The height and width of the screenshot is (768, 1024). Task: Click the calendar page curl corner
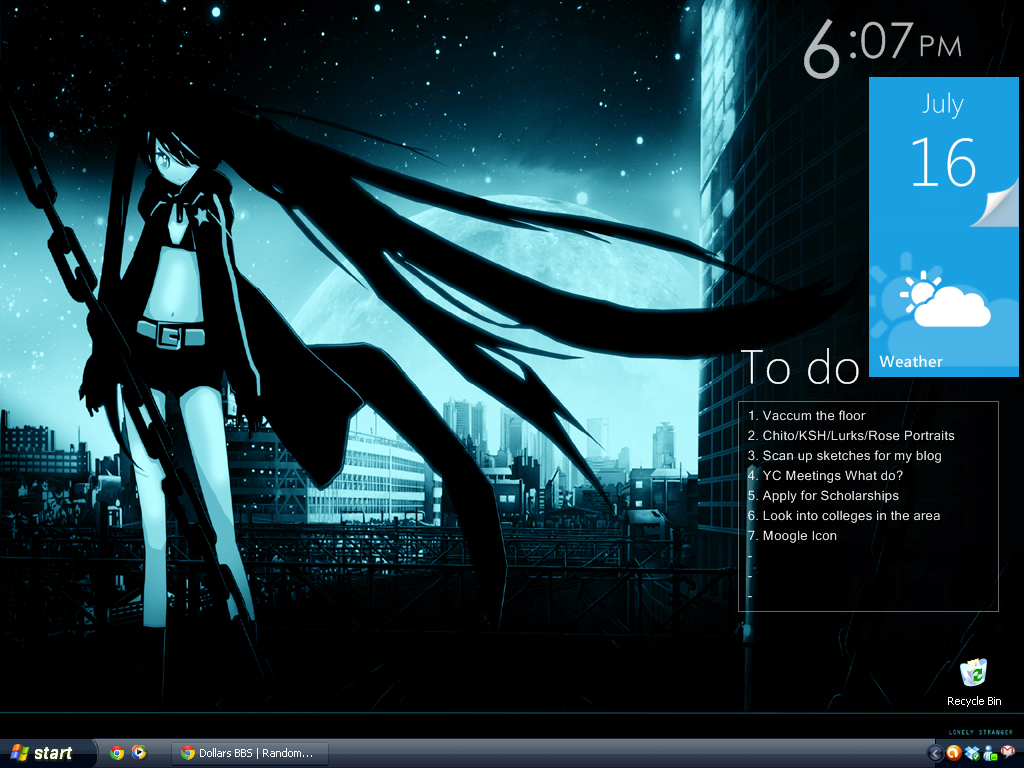click(995, 206)
